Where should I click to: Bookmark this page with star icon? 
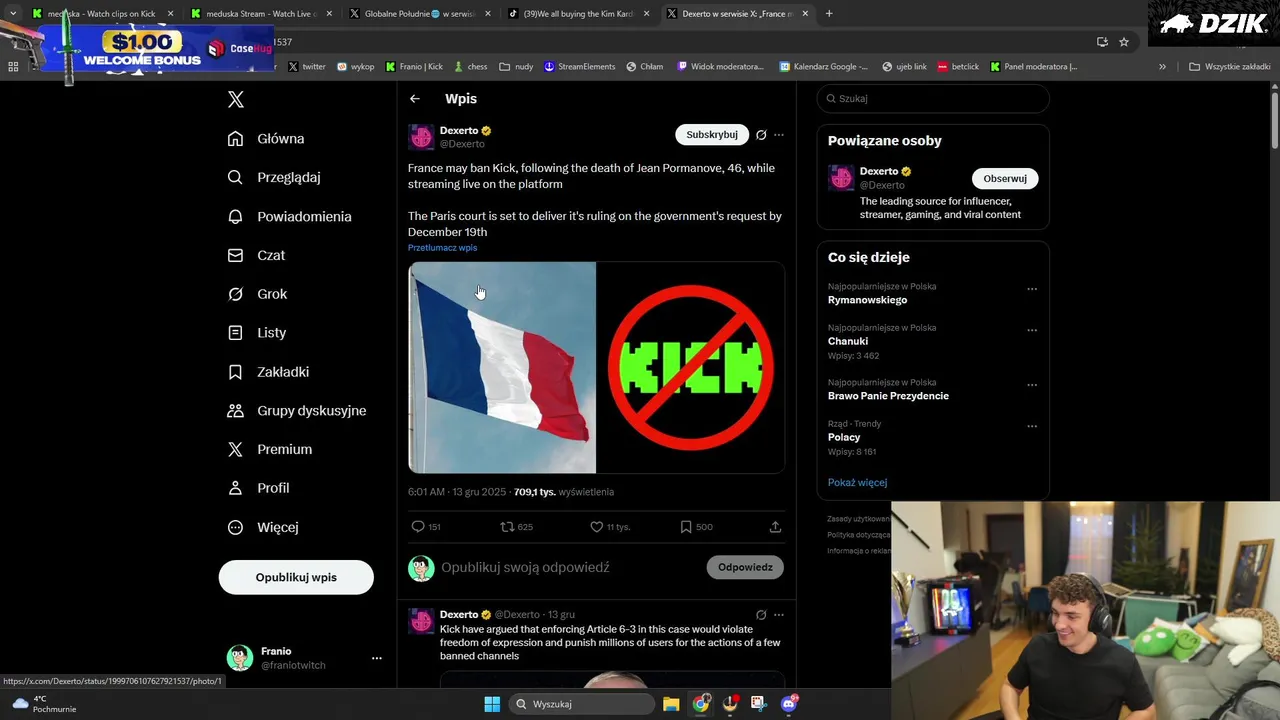[1124, 42]
